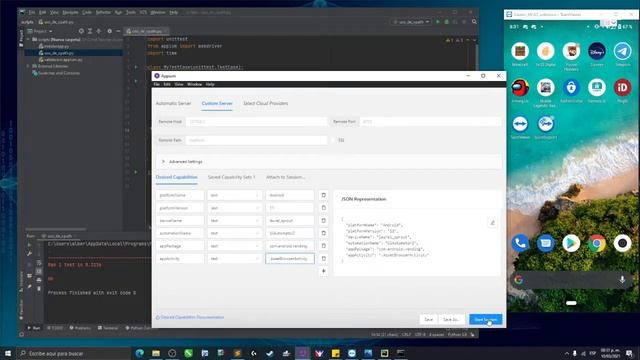This screenshot has height=360, width=640.
Task: Open Authenticator app on the phone
Action: point(571,88)
